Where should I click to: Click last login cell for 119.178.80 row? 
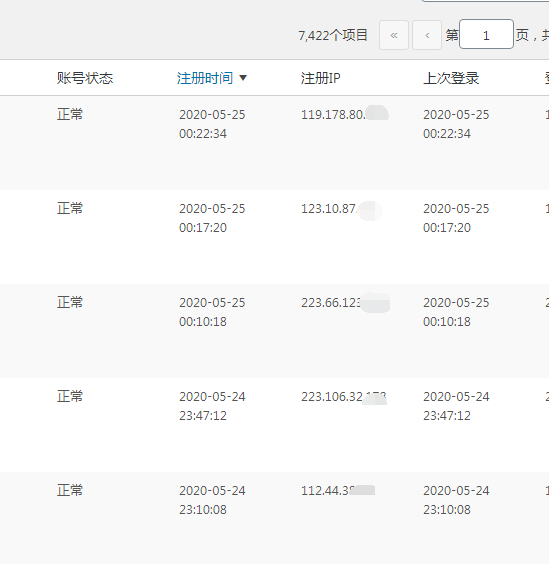tap(456, 124)
